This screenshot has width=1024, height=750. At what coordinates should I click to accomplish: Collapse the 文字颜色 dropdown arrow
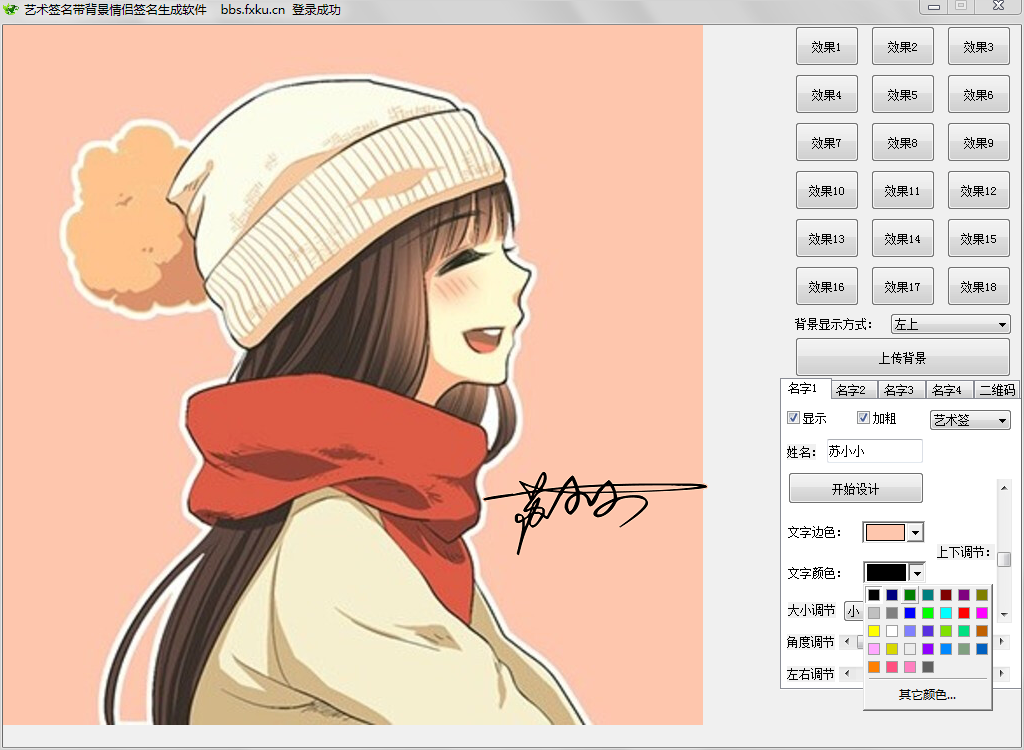(x=917, y=573)
